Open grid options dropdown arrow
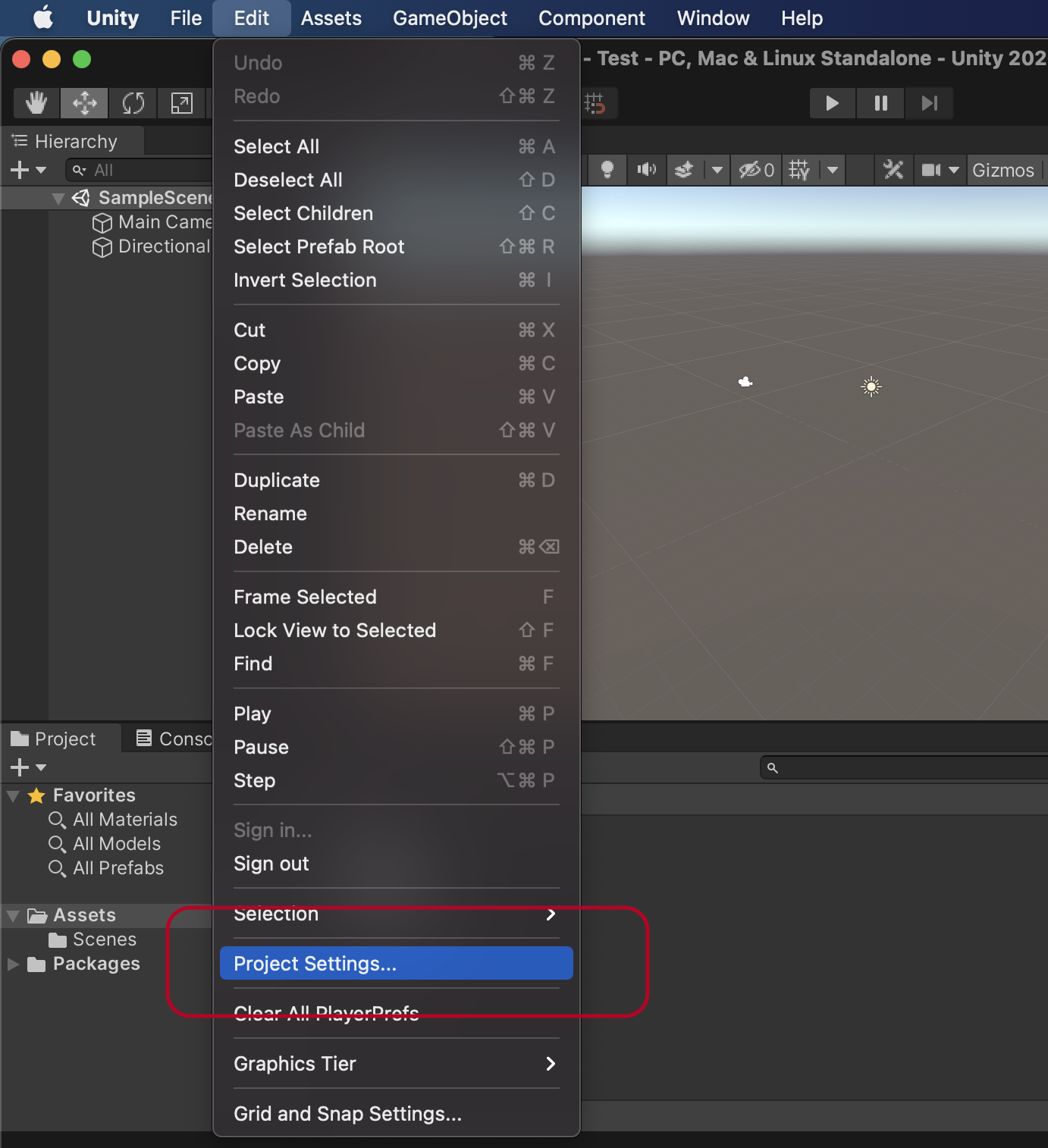Viewport: 1048px width, 1148px height. pyautogui.click(x=833, y=170)
